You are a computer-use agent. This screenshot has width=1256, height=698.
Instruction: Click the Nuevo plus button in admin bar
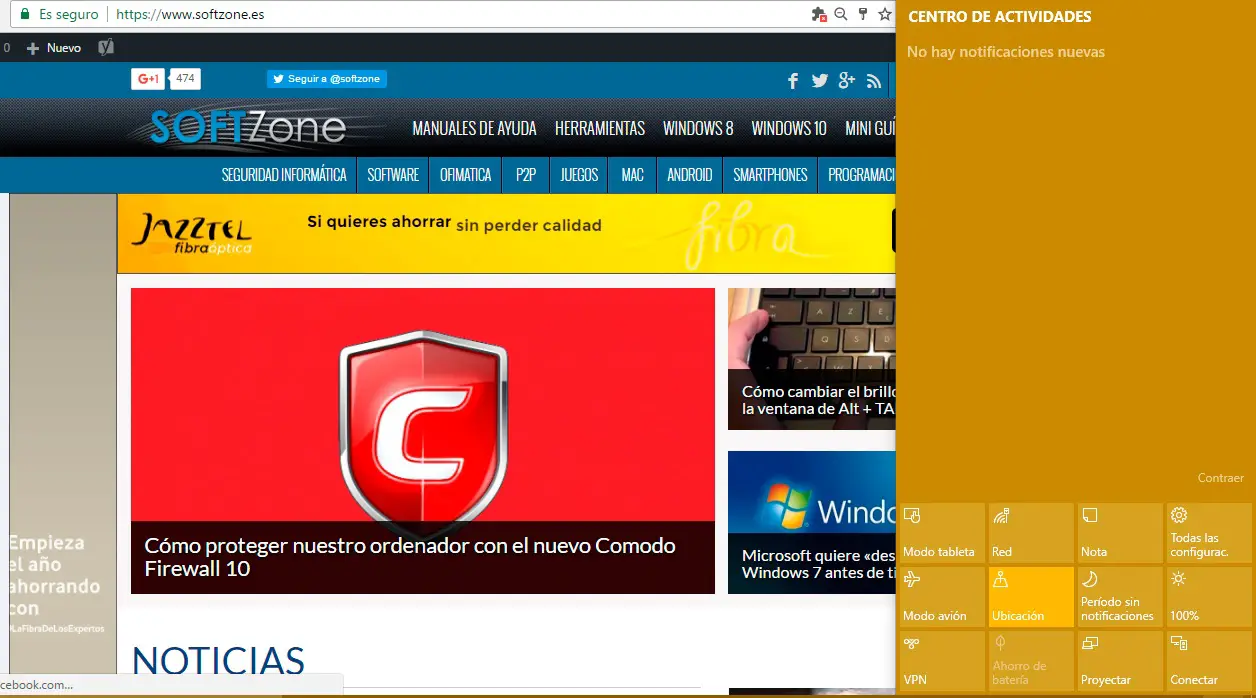pyautogui.click(x=54, y=48)
